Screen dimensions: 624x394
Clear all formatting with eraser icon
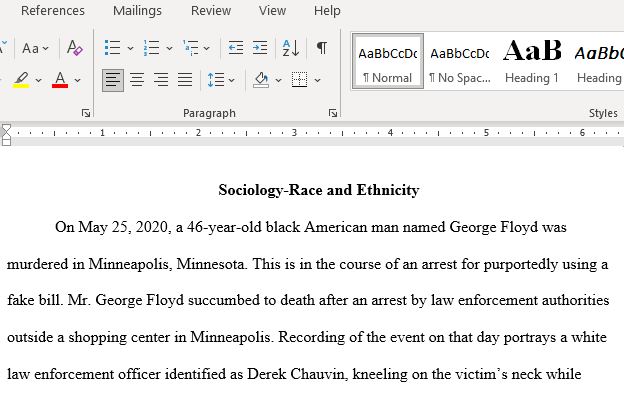(x=75, y=48)
